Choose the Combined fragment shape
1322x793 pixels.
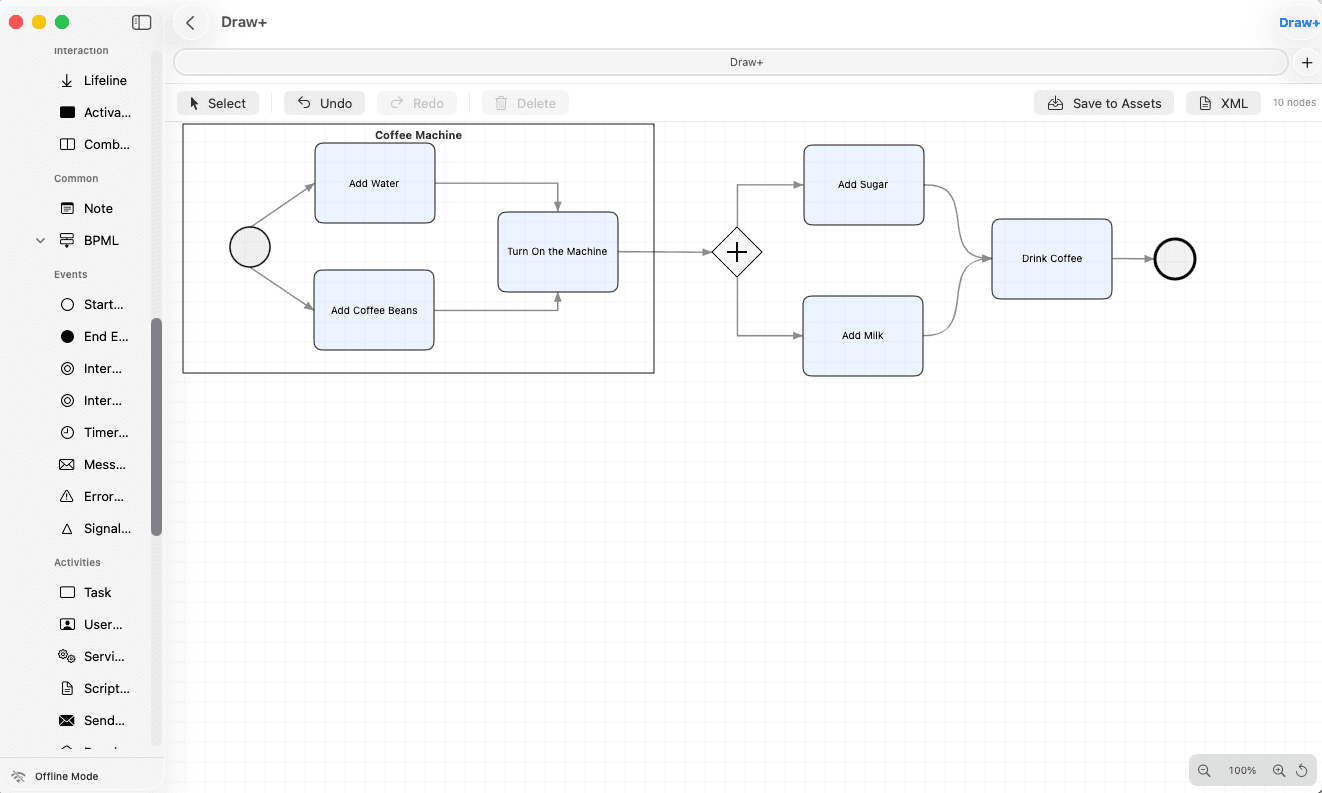(95, 144)
